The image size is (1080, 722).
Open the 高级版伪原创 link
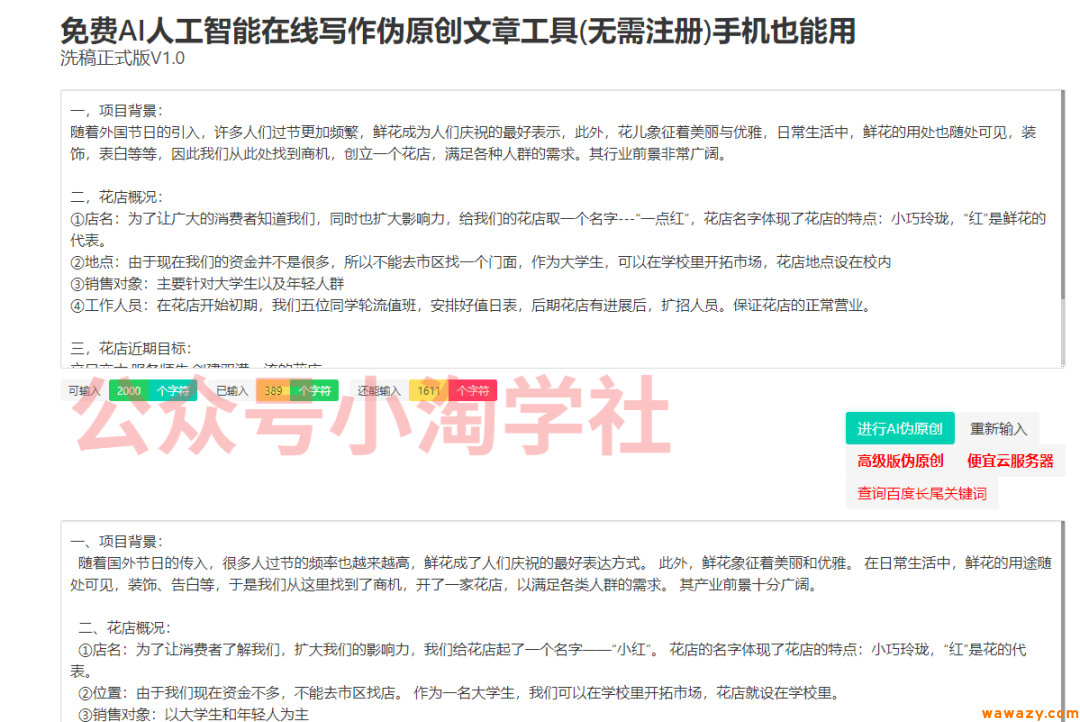coord(901,461)
